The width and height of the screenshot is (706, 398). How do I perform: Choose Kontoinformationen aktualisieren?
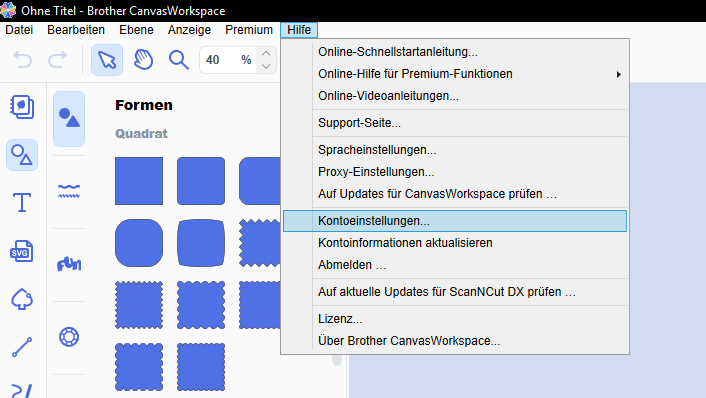[455, 243]
